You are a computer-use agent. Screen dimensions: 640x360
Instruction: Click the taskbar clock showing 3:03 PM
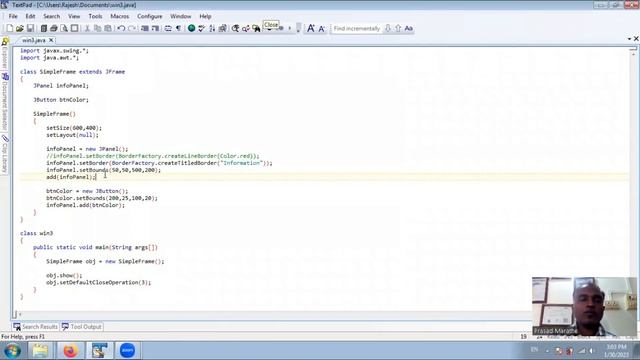(616, 351)
